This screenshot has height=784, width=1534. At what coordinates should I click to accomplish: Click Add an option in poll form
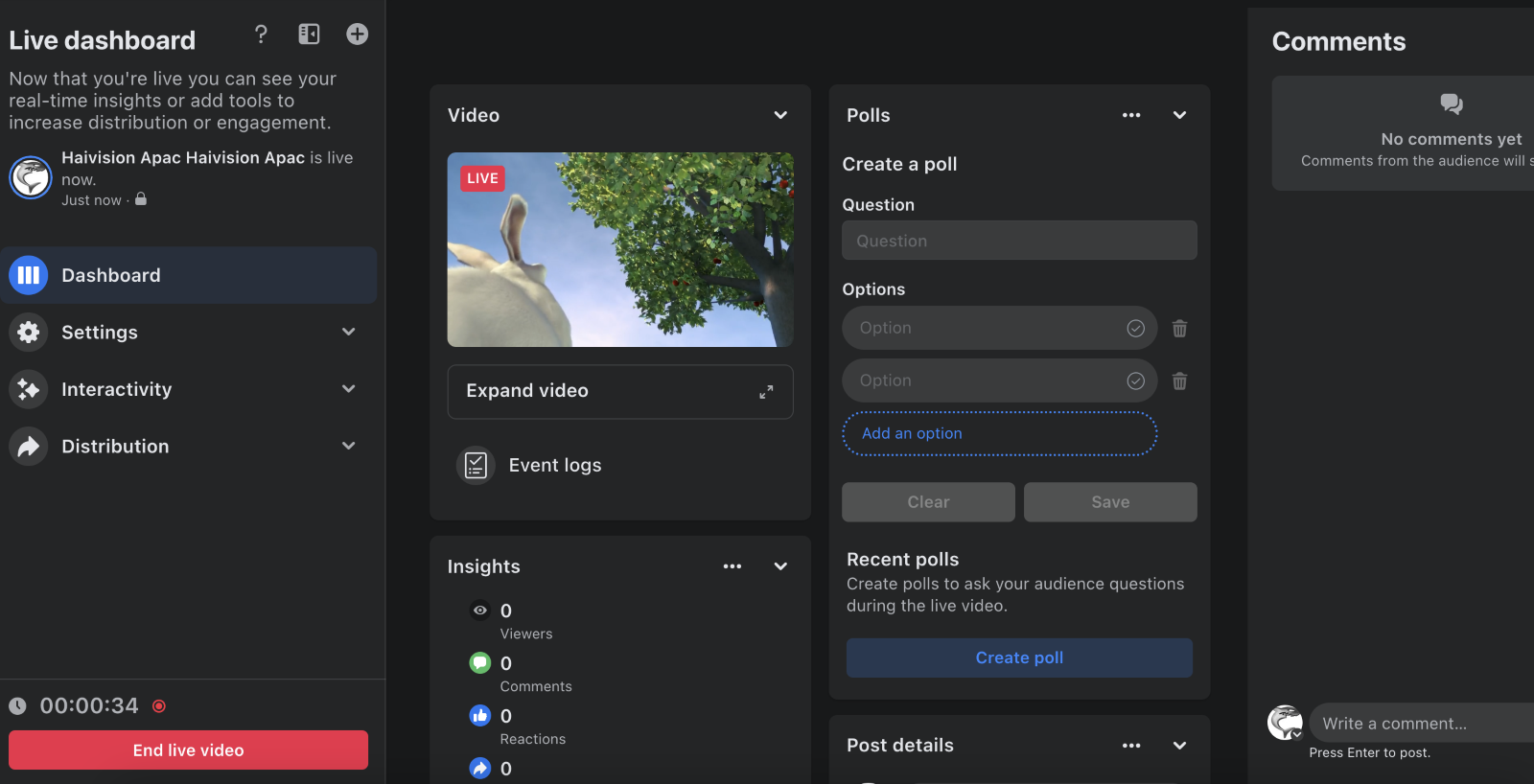(999, 434)
